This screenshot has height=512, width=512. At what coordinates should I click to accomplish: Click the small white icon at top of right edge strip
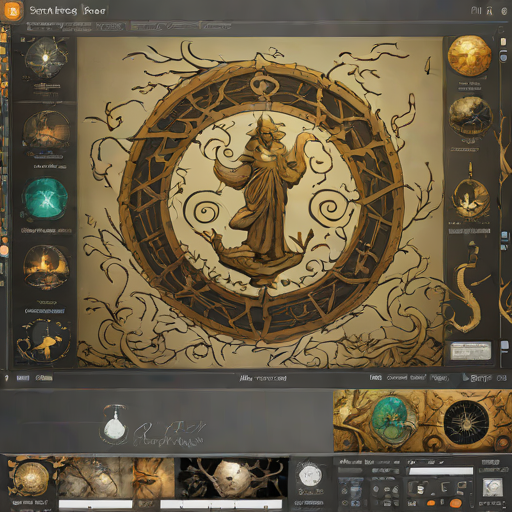pos(503,42)
